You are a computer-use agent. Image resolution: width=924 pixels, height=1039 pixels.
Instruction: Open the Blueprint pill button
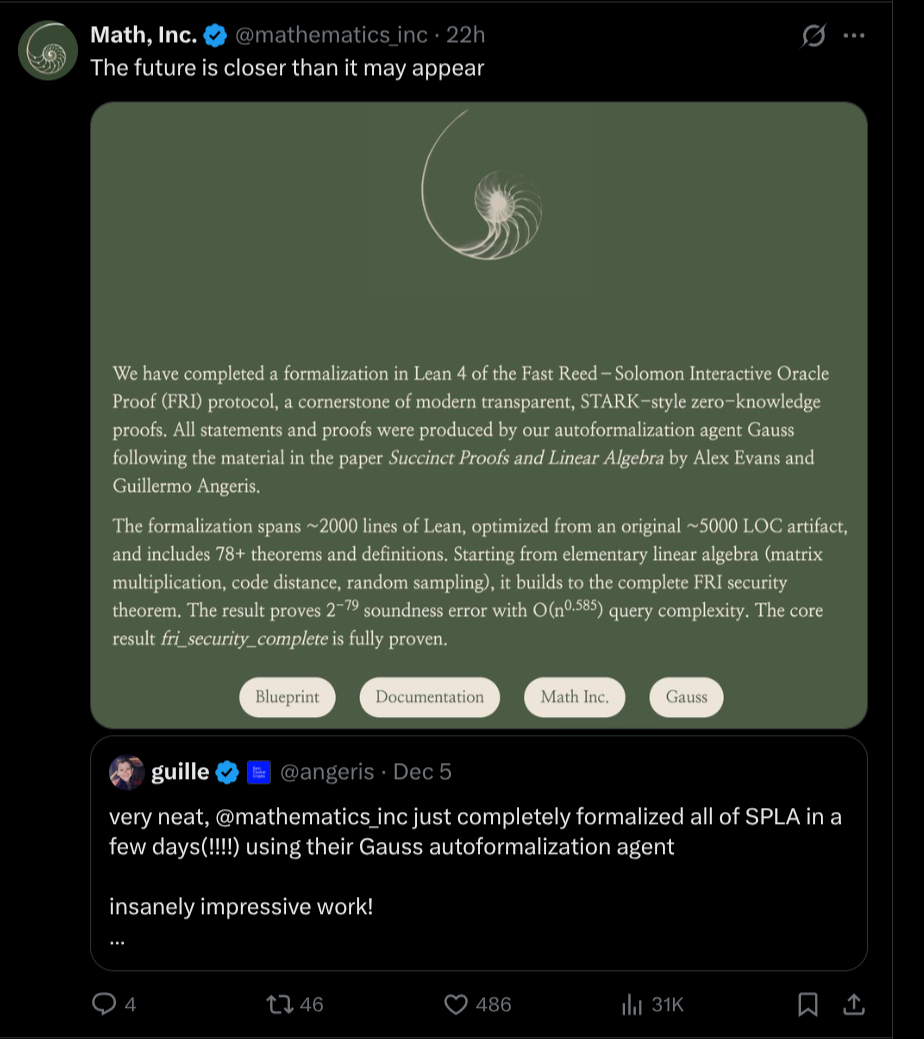pyautogui.click(x=287, y=697)
